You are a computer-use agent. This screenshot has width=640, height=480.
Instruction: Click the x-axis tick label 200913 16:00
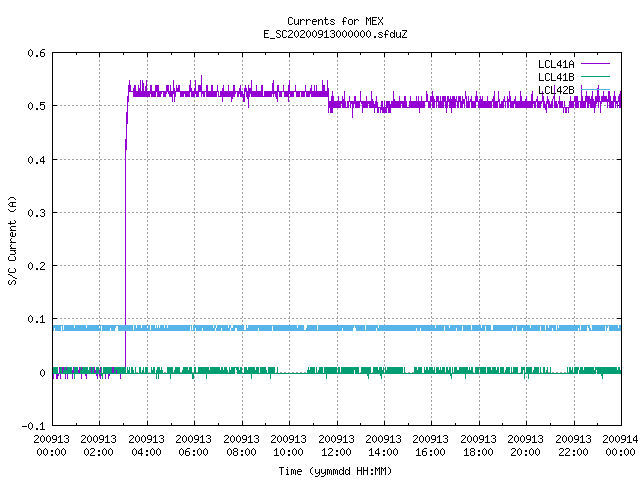(431, 445)
